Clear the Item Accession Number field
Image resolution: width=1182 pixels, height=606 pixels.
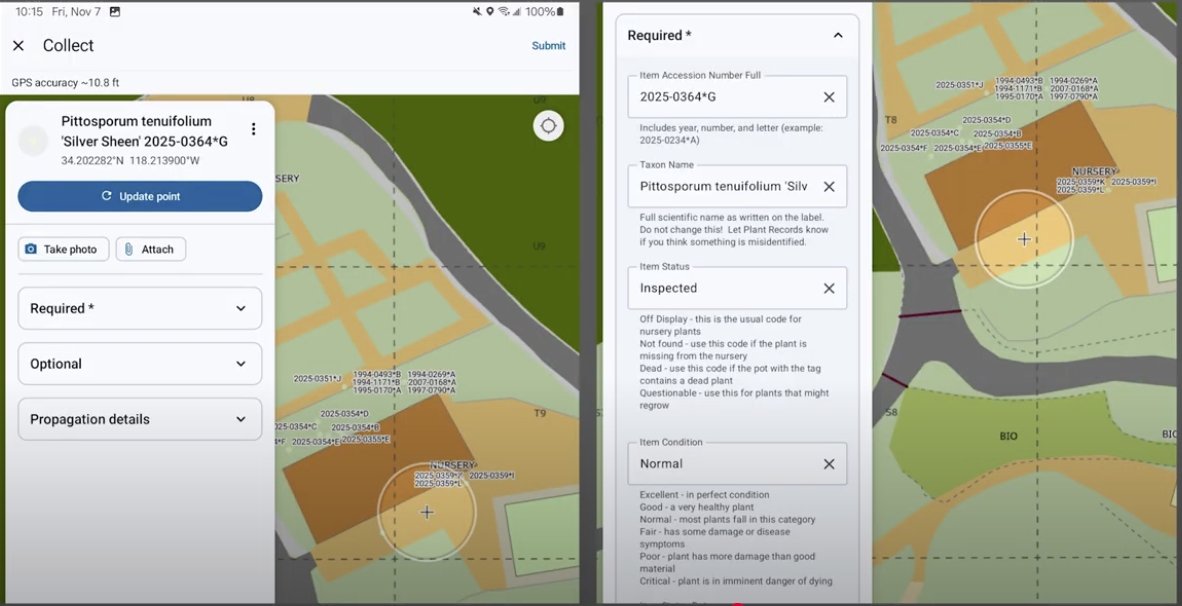[829, 97]
